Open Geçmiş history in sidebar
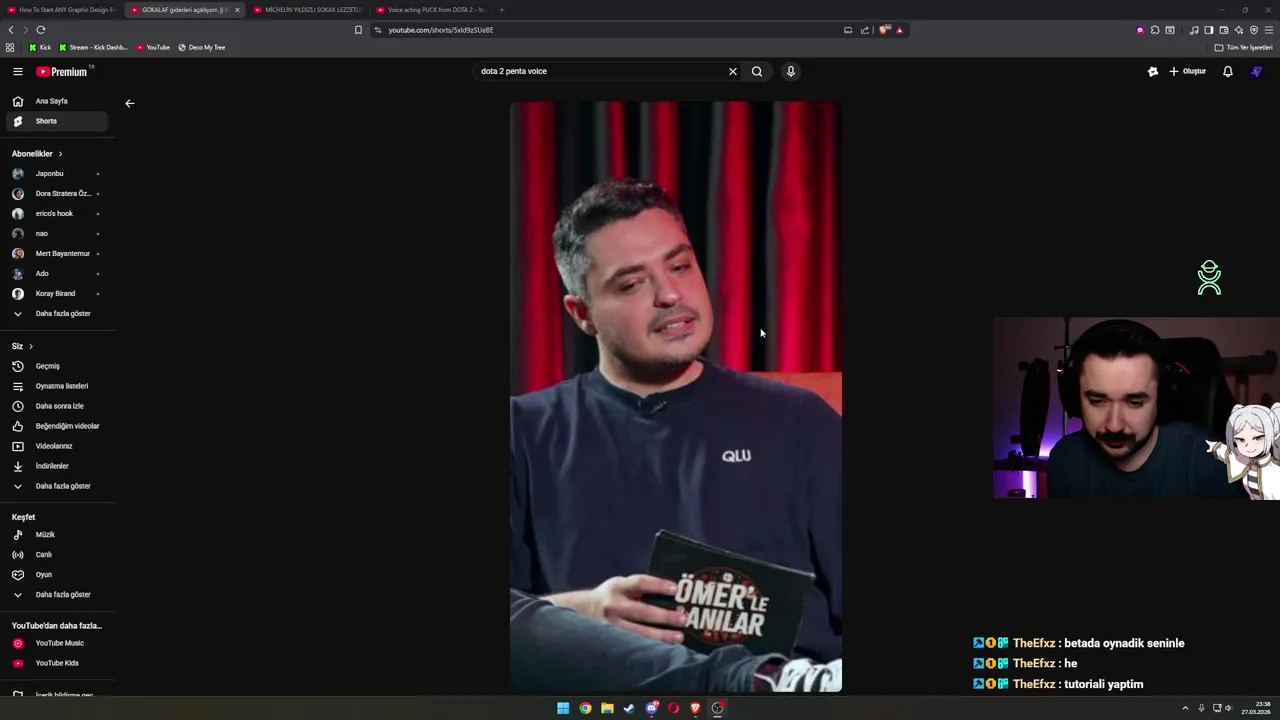This screenshot has width=1280, height=720. (x=57, y=366)
